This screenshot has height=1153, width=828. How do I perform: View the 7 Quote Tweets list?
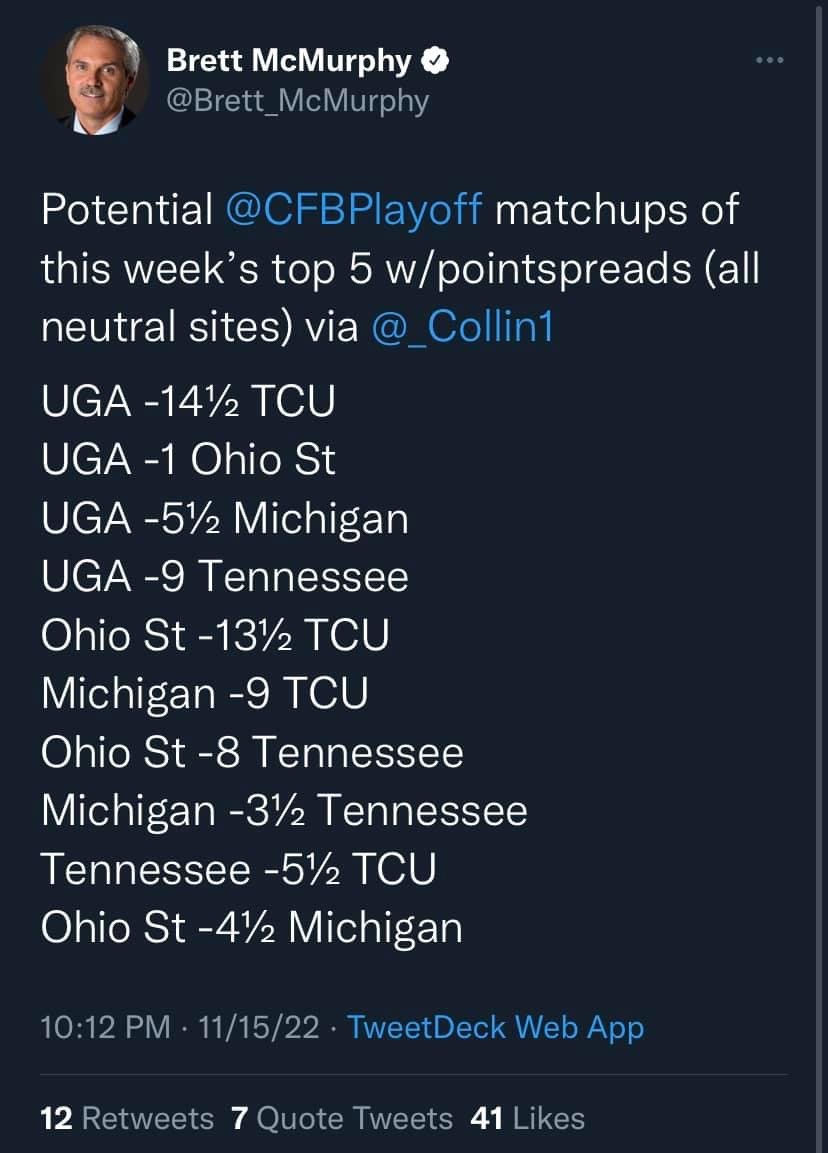click(342, 1118)
